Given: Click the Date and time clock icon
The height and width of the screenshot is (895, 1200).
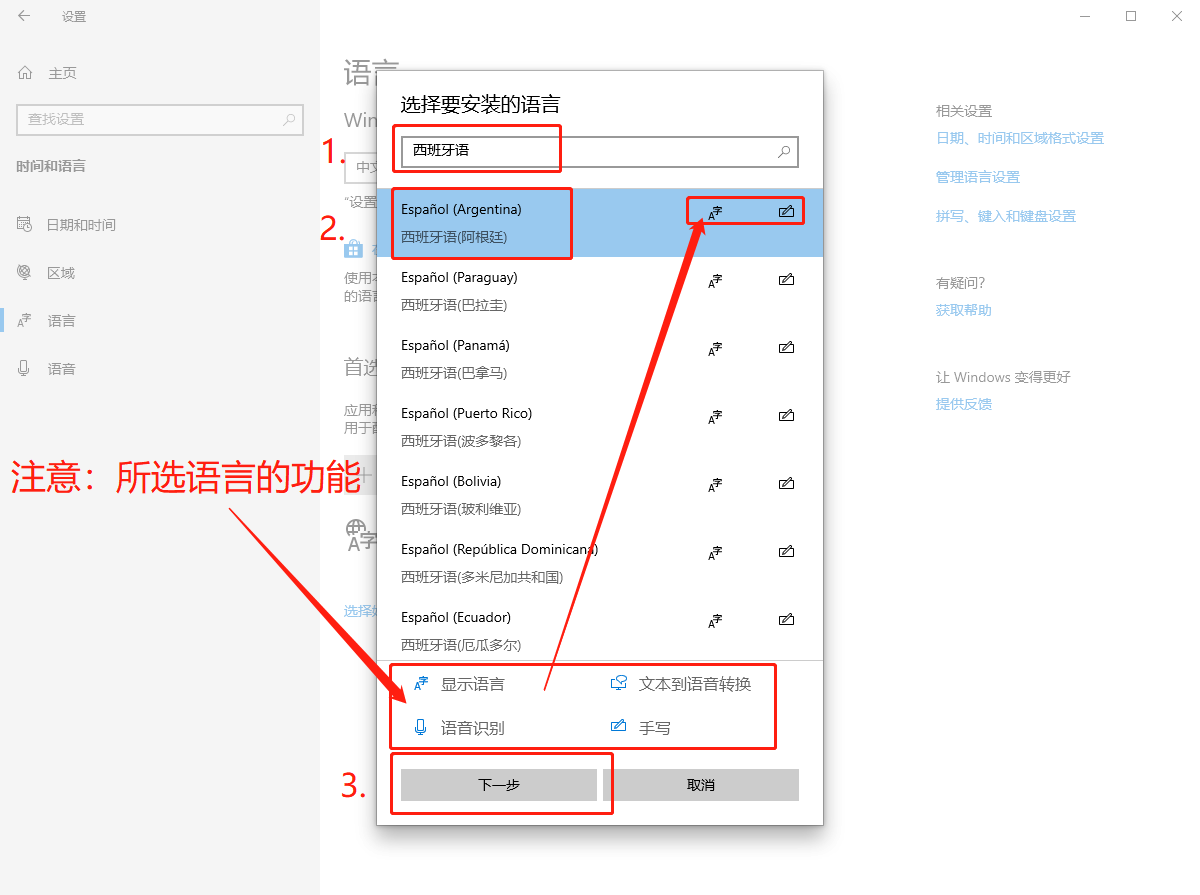Looking at the screenshot, I should pyautogui.click(x=25, y=225).
